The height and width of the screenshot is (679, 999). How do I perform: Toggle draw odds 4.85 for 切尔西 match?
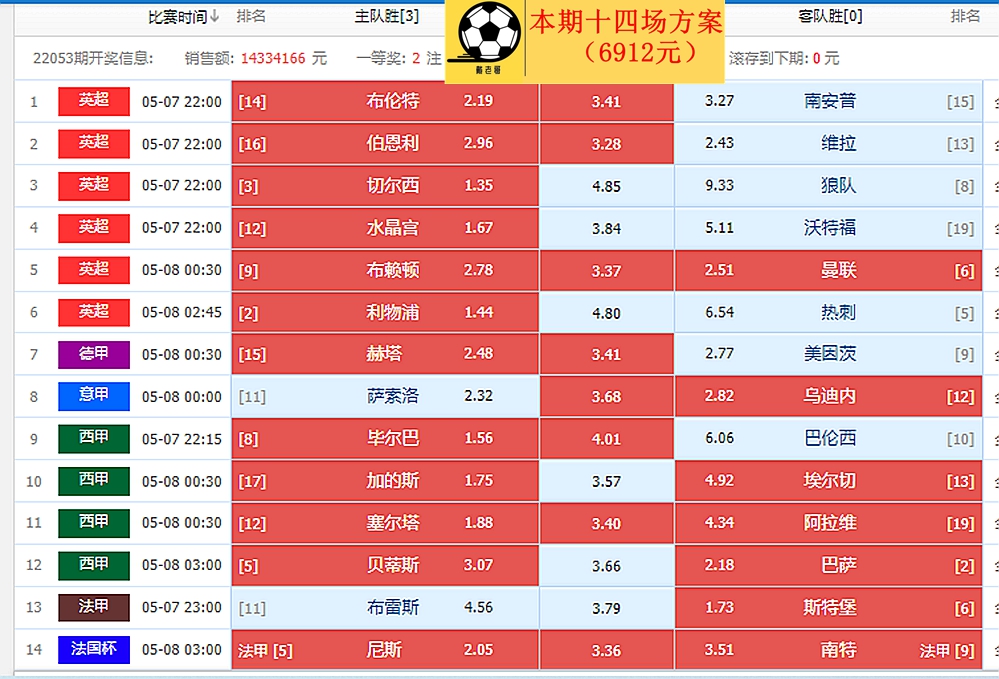coord(606,186)
